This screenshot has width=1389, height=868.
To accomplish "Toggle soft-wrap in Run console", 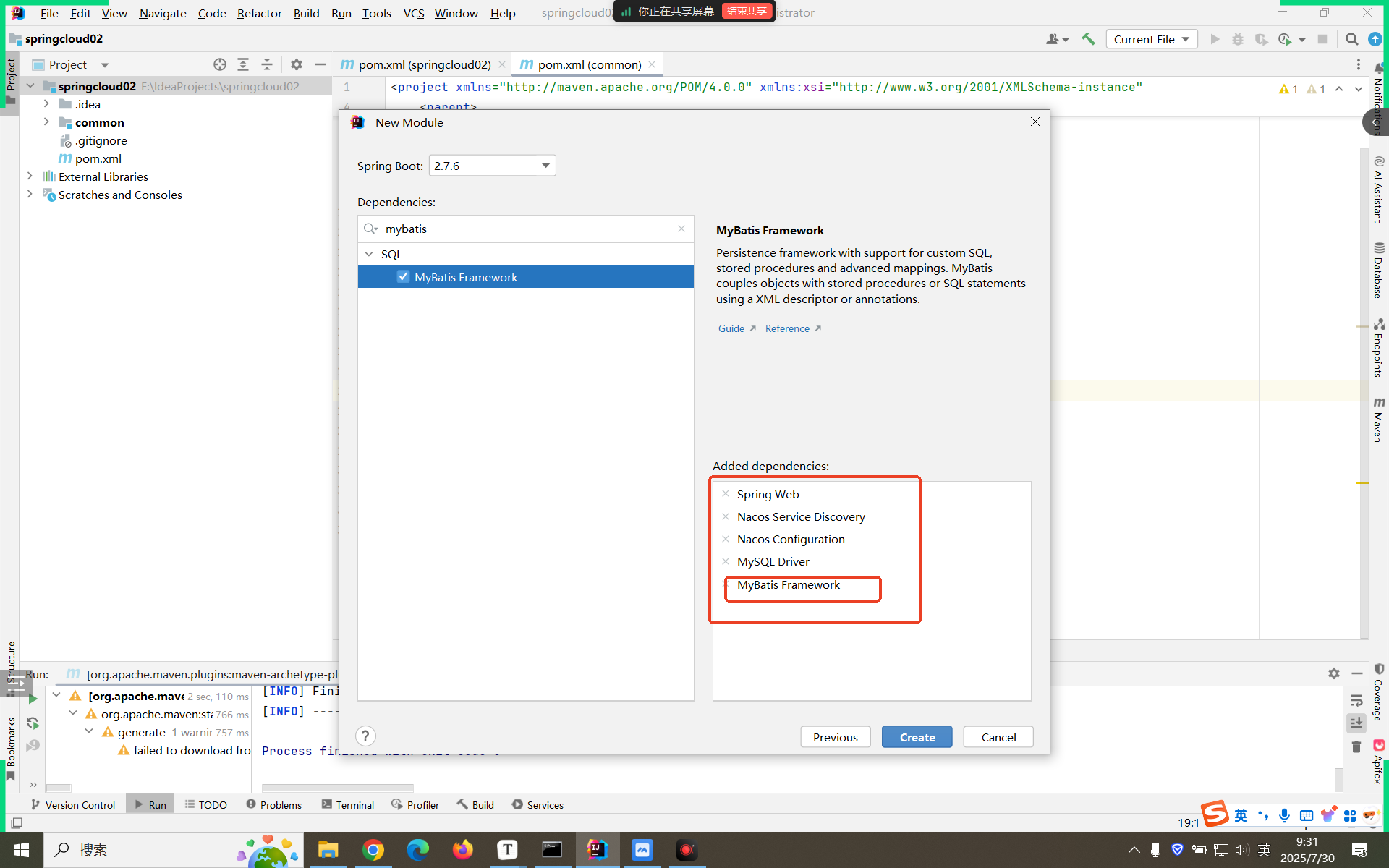I will click(x=1356, y=700).
